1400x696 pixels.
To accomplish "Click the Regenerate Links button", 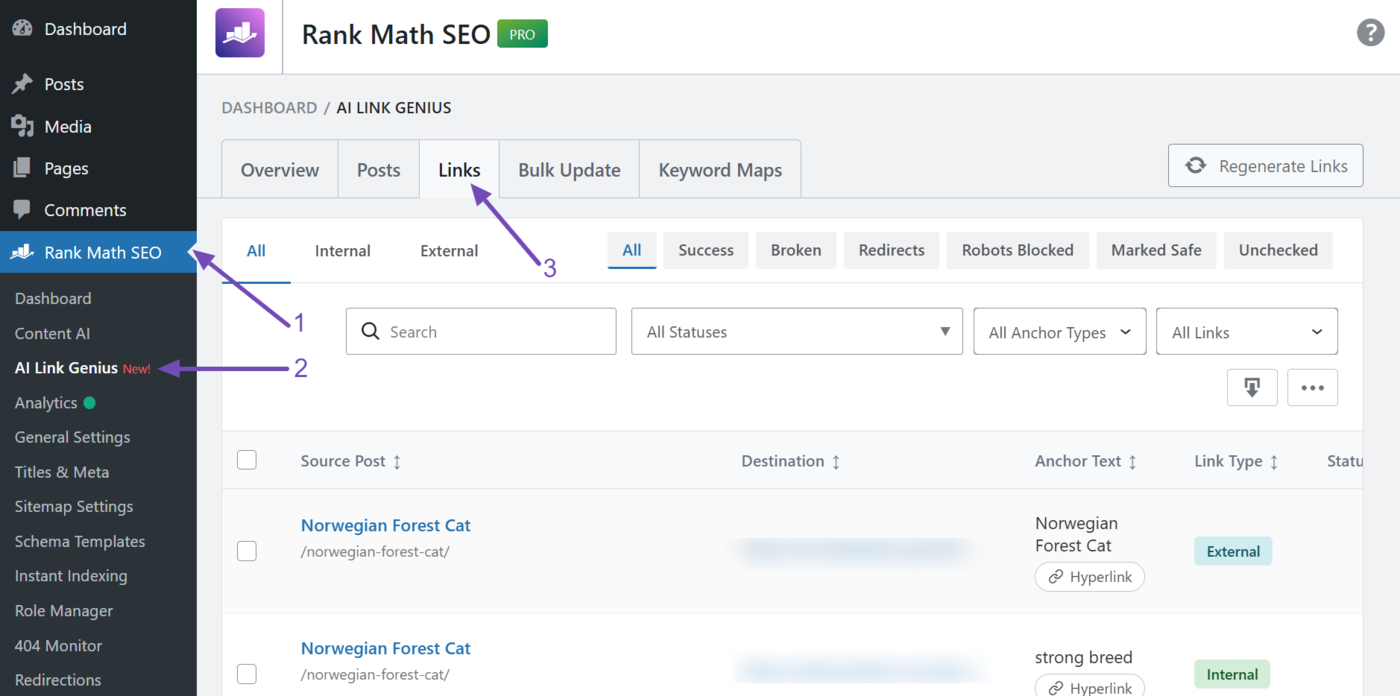I will click(x=1265, y=166).
